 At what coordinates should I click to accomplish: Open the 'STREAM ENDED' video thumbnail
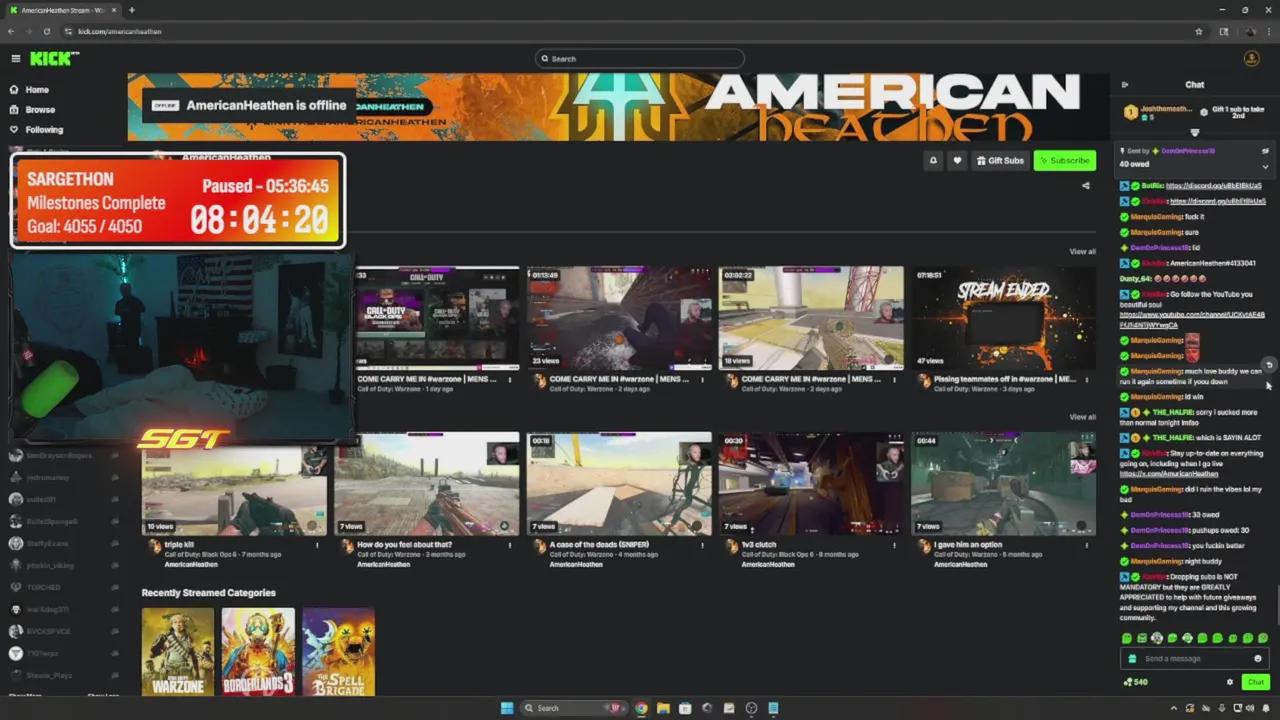[1003, 318]
